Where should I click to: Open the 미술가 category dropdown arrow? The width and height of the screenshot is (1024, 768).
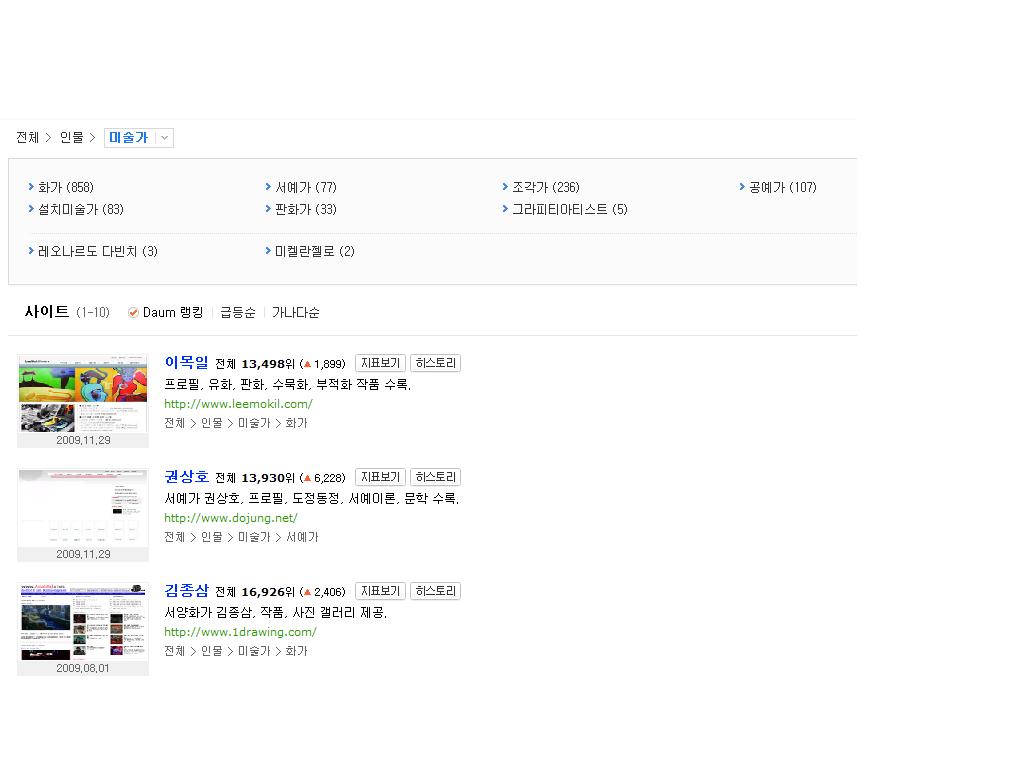coord(164,138)
